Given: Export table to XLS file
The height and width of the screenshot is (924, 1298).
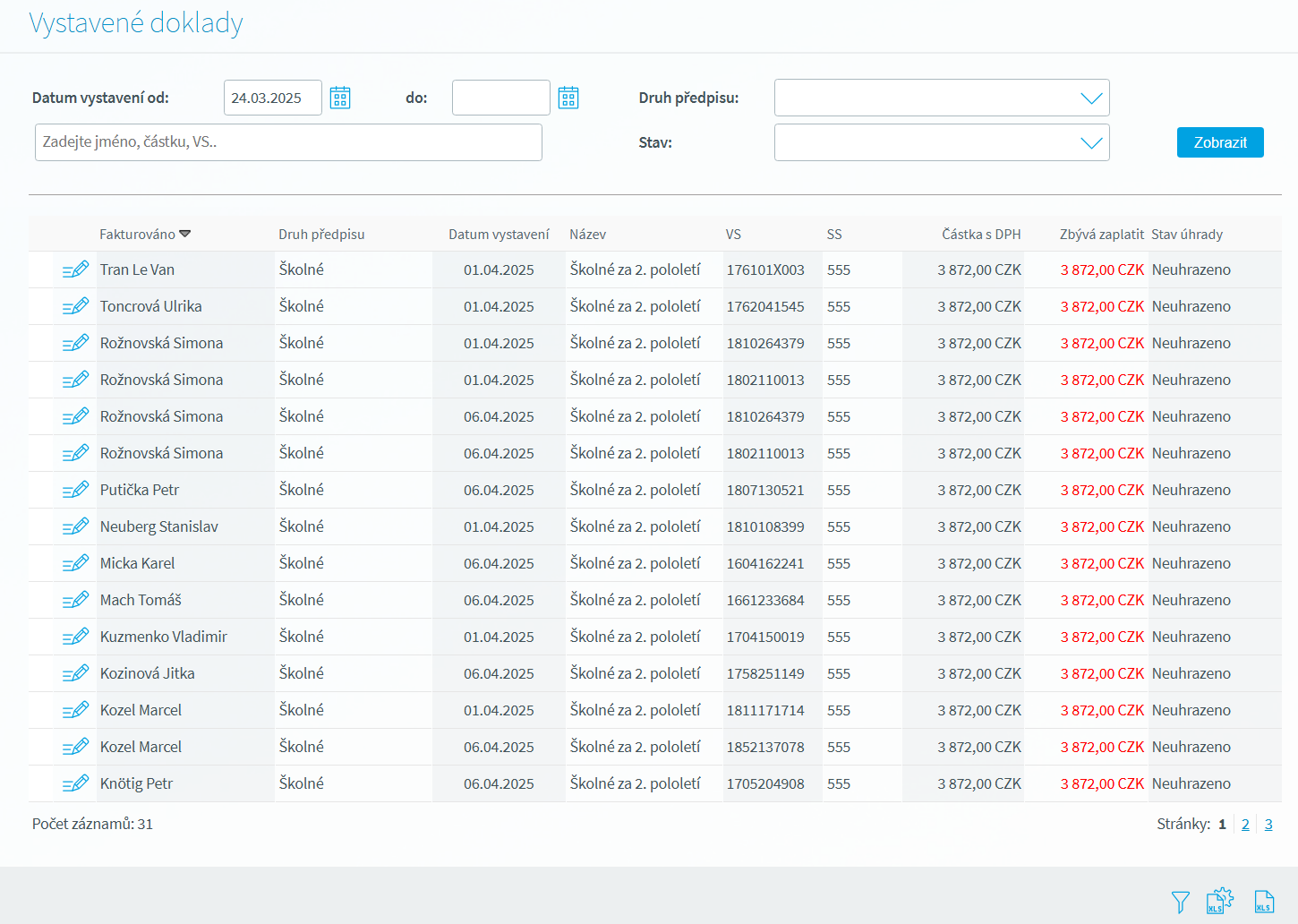Looking at the screenshot, I should tap(1264, 902).
